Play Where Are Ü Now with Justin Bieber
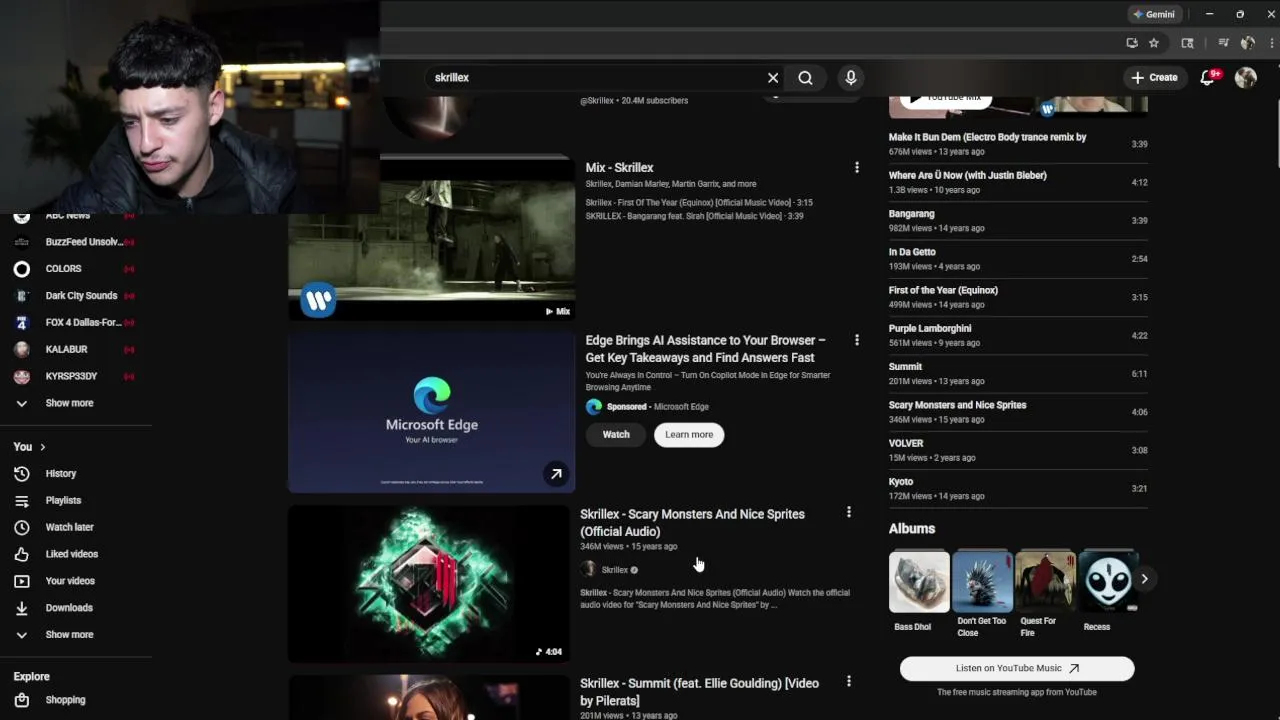 pos(1018,182)
